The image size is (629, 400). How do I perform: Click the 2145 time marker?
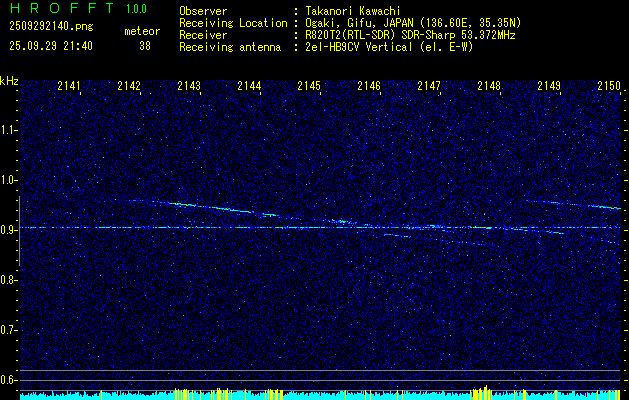(309, 86)
